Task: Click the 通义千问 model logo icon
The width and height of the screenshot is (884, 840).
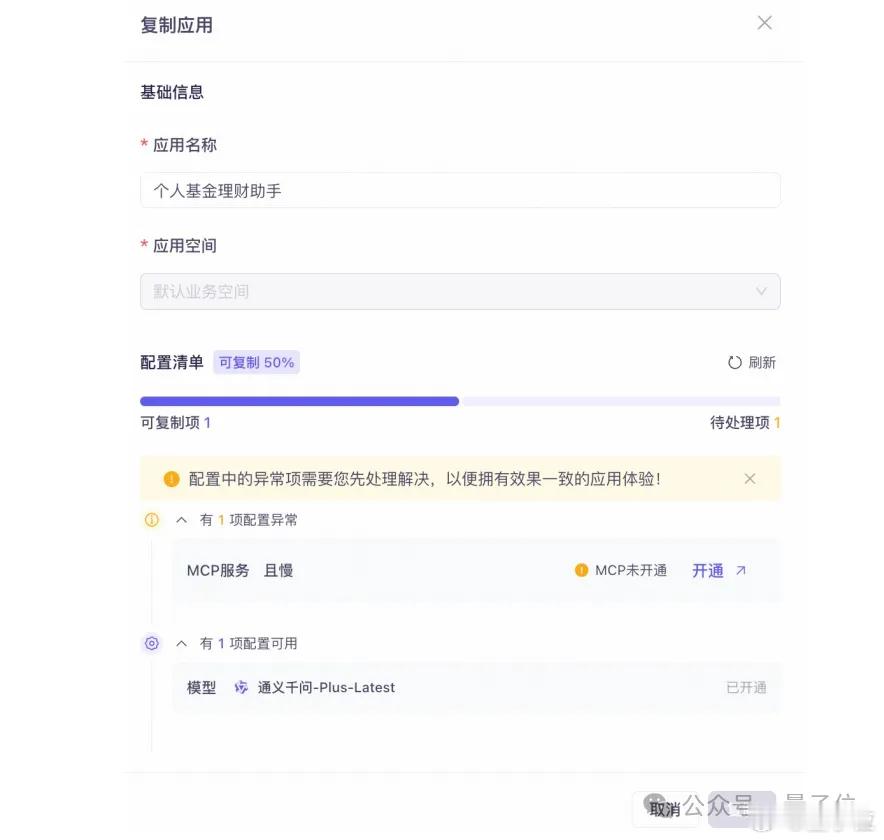Action: coord(241,687)
